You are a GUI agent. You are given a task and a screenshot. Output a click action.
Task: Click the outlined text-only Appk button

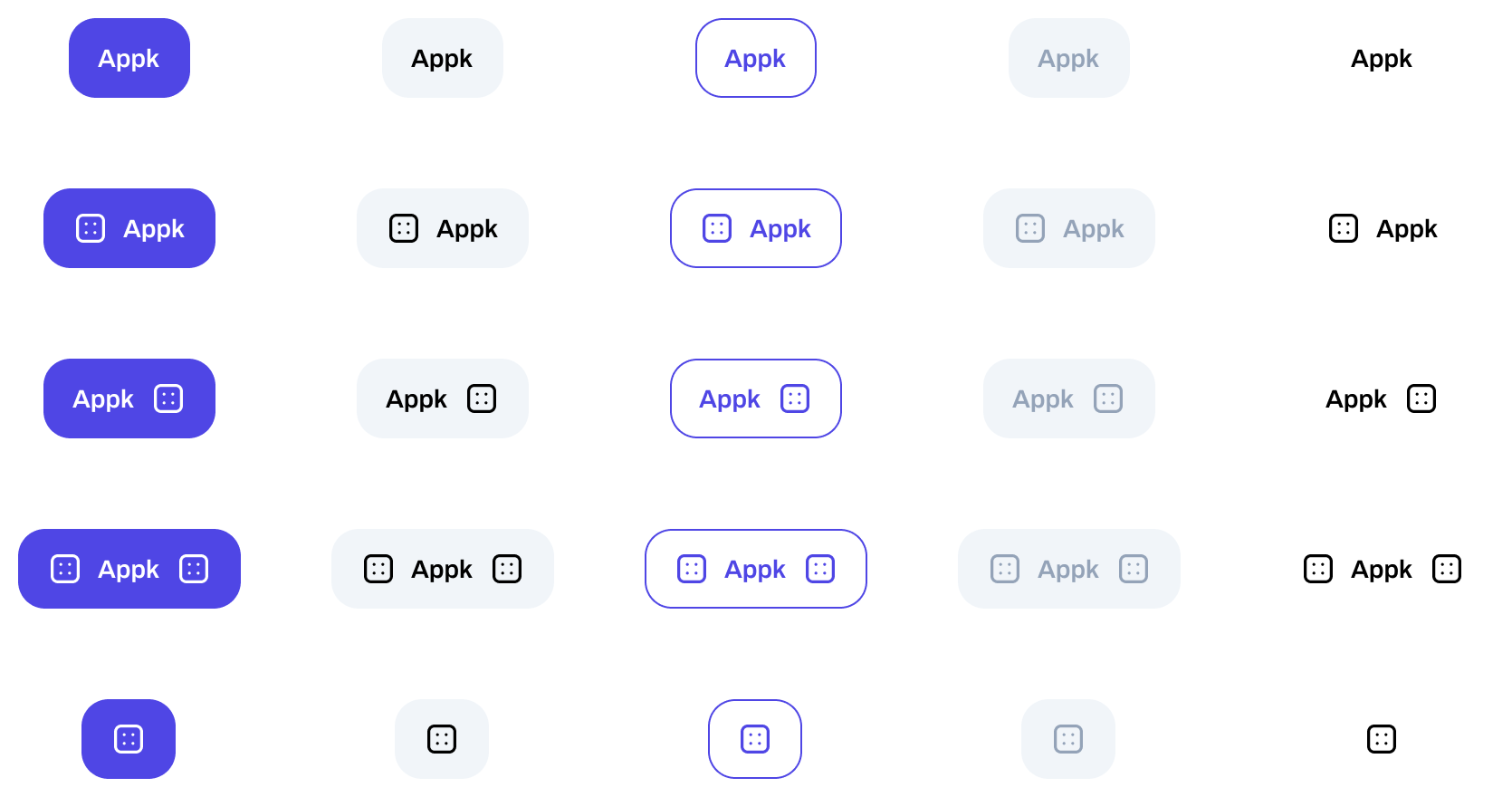756,58
